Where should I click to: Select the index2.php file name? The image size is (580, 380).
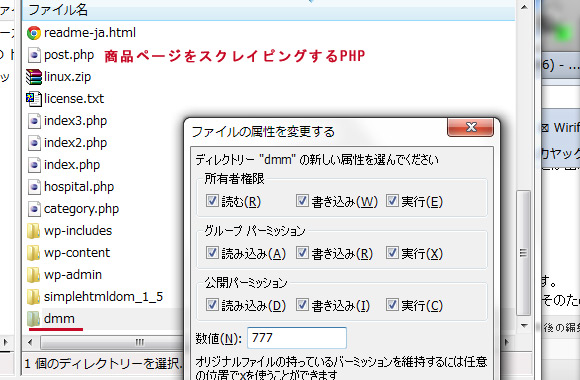tap(75, 143)
